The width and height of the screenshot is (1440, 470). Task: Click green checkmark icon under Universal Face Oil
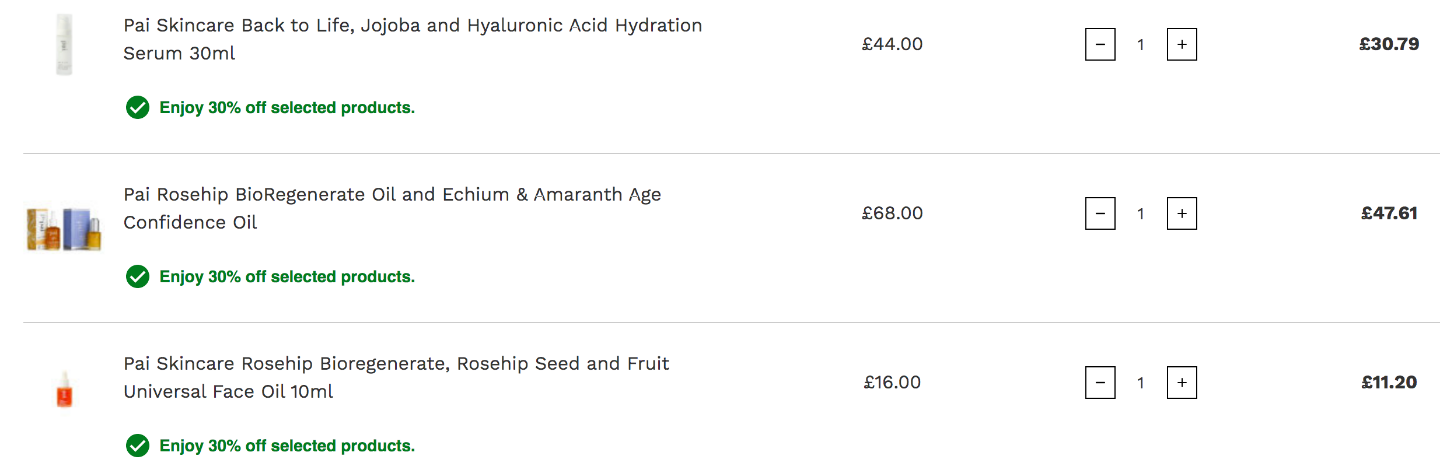tap(138, 445)
